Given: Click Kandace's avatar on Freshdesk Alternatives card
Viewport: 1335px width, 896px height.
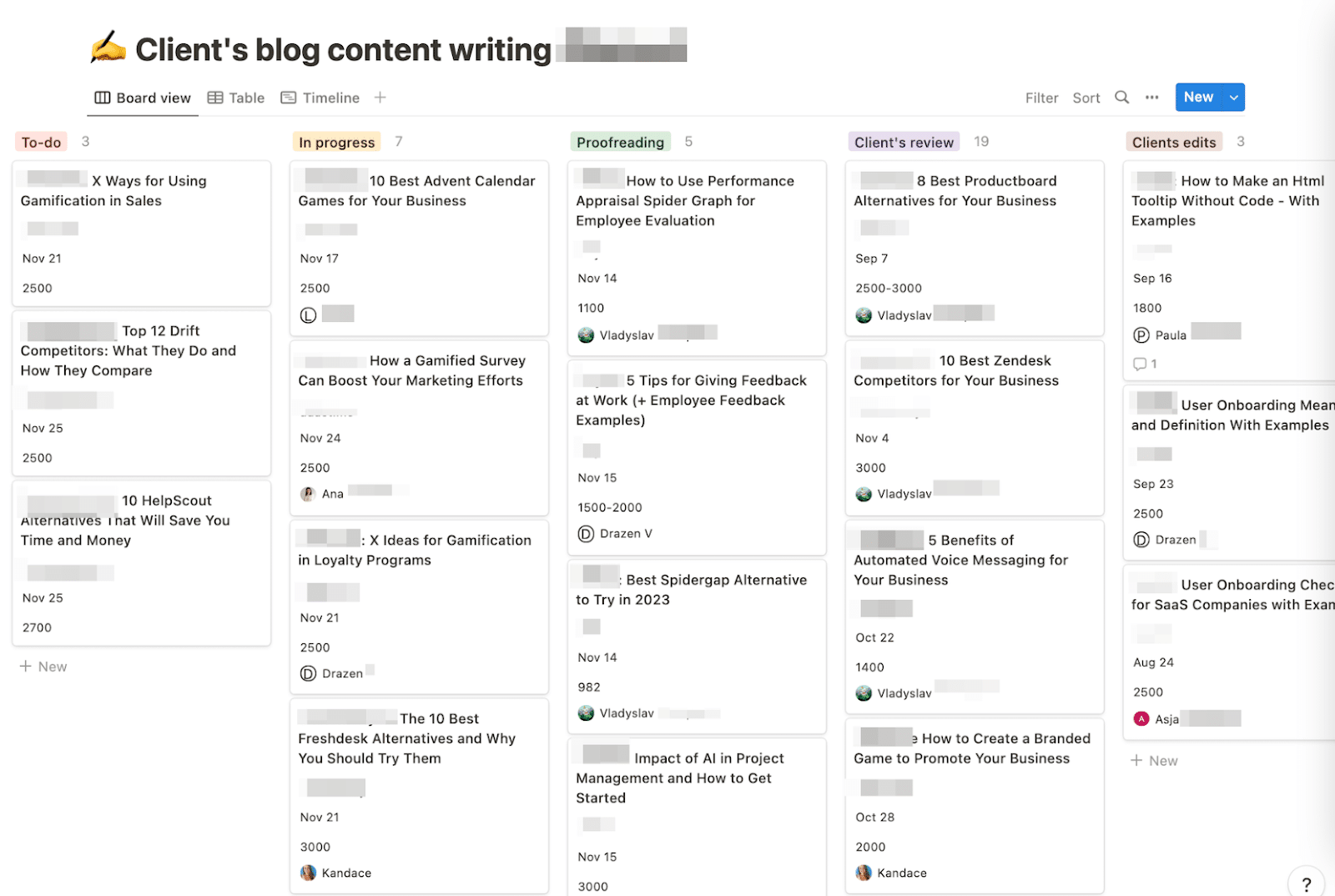Looking at the screenshot, I should coord(308,873).
